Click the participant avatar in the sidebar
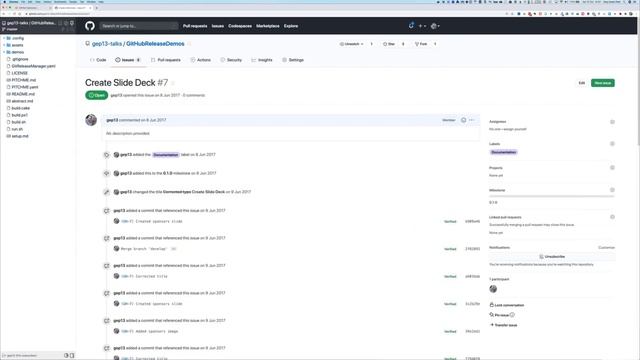 pyautogui.click(x=493, y=289)
